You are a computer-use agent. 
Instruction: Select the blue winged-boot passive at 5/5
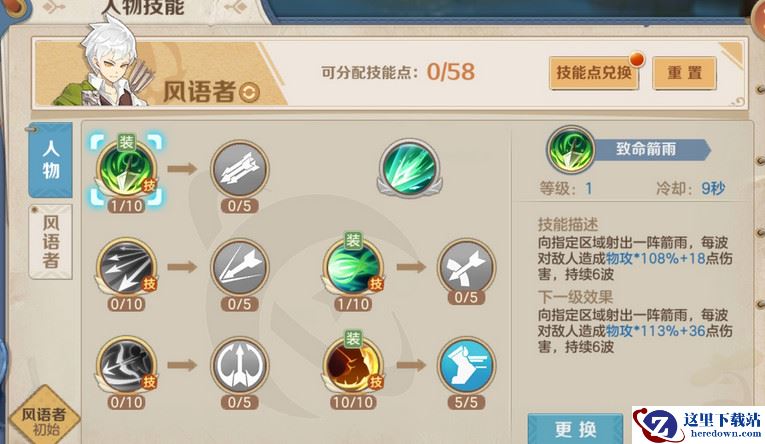click(466, 366)
